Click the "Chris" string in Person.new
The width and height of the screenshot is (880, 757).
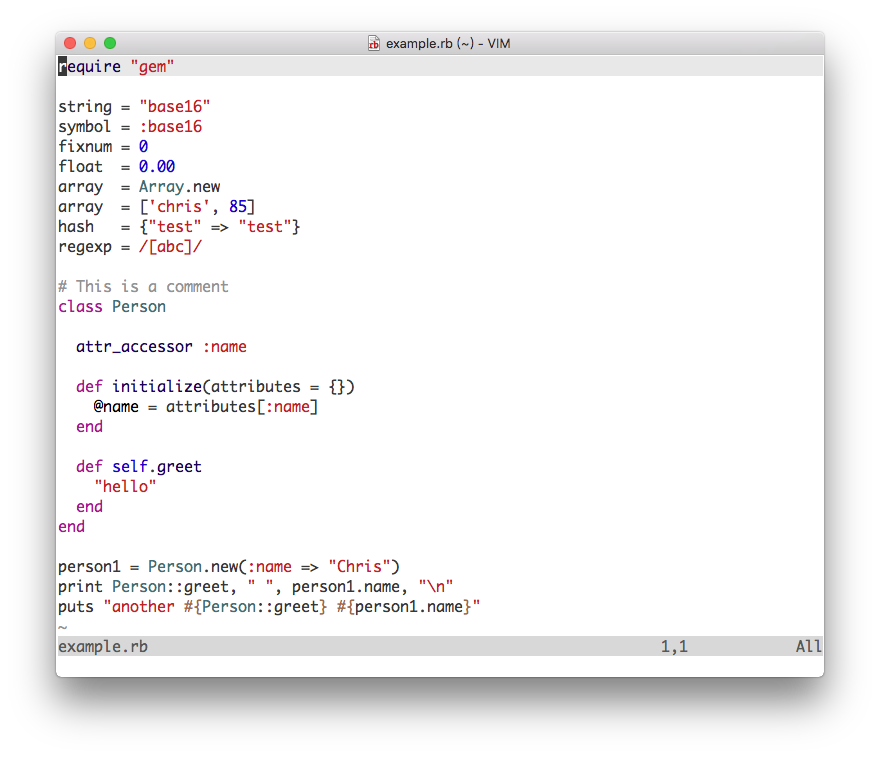[359, 567]
